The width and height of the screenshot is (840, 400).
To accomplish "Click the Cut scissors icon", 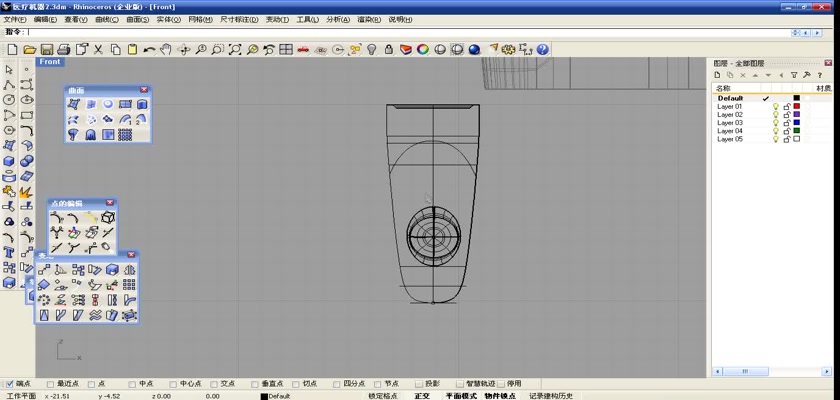I will (98, 49).
